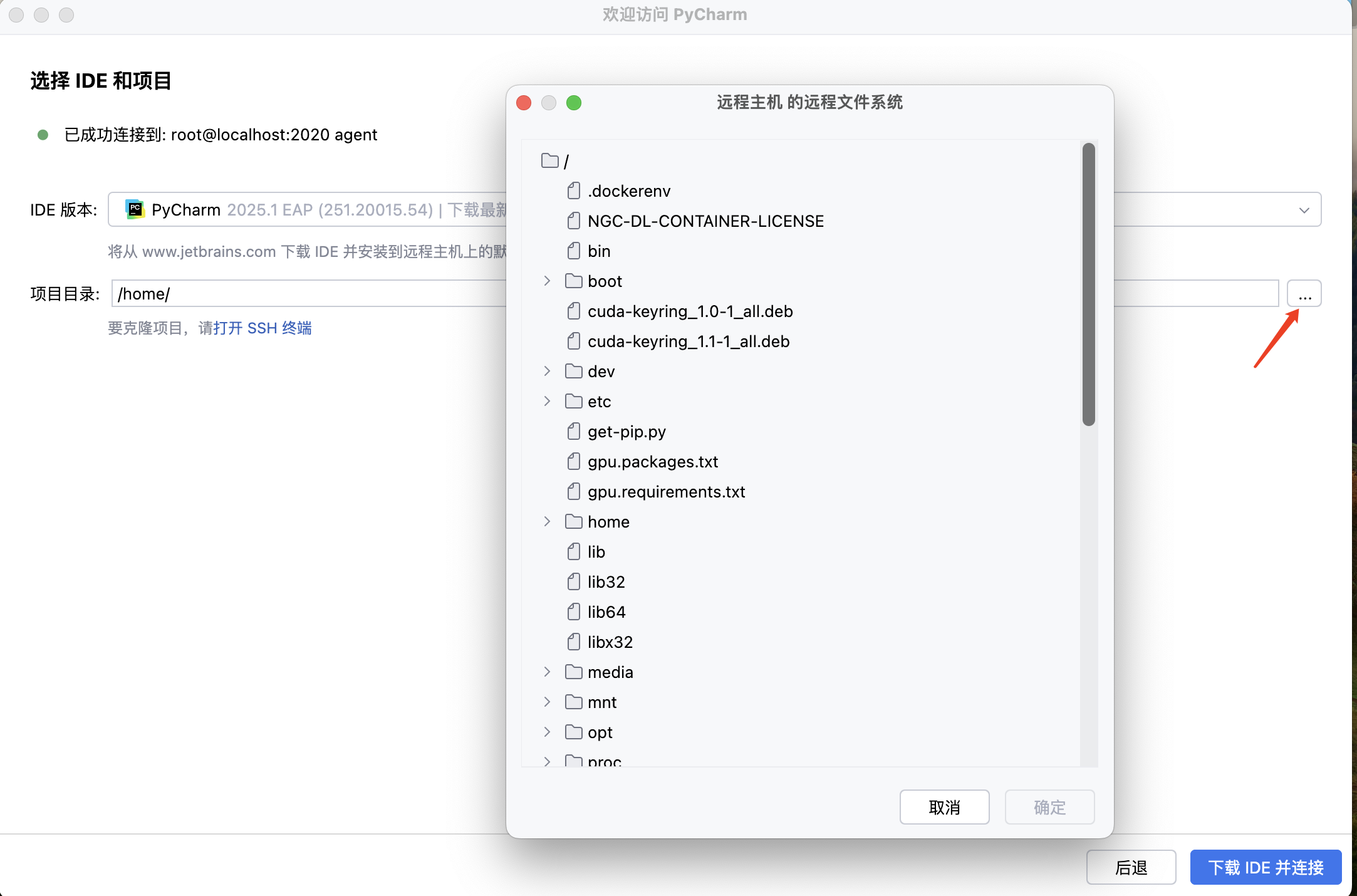Viewport: 1357px width, 896px height.
Task: Click the get-pip.py file icon
Action: [573, 432]
